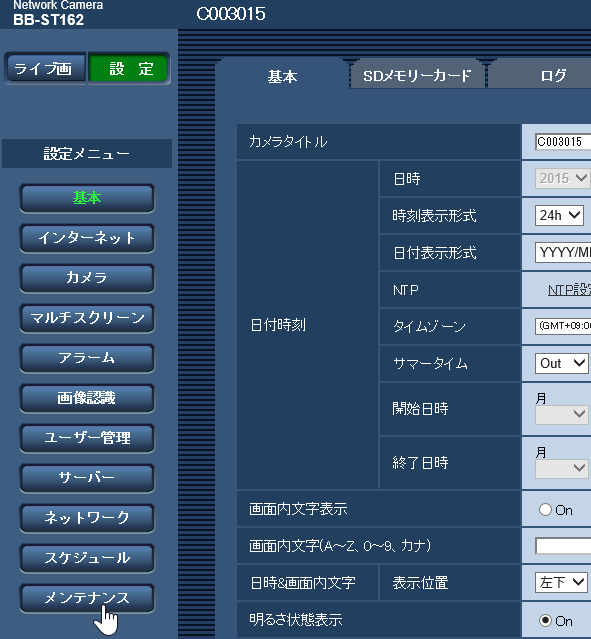Open the カメラ settings menu
This screenshot has width=591, height=639.
(x=87, y=278)
